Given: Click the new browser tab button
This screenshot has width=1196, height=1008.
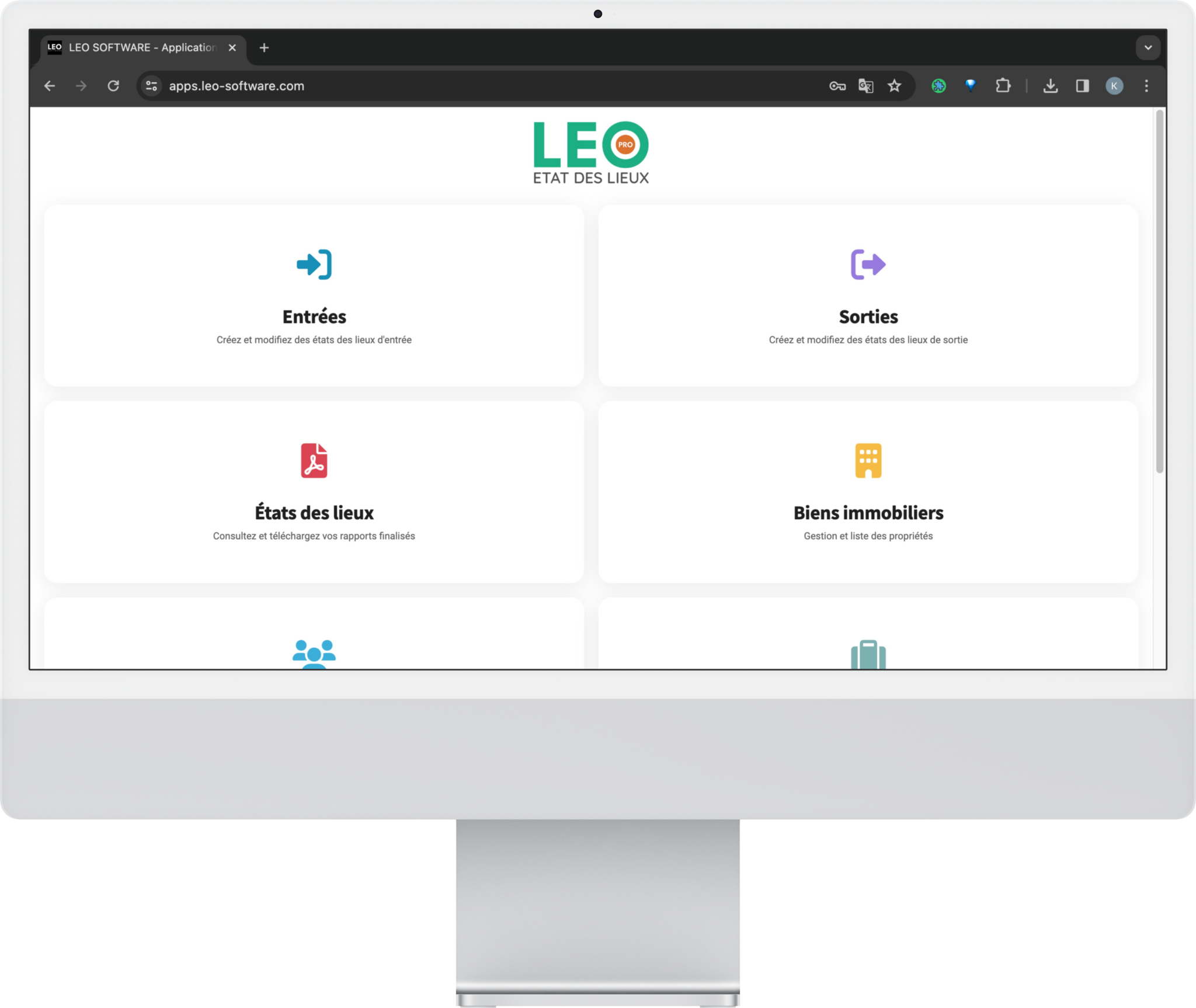Looking at the screenshot, I should (266, 47).
